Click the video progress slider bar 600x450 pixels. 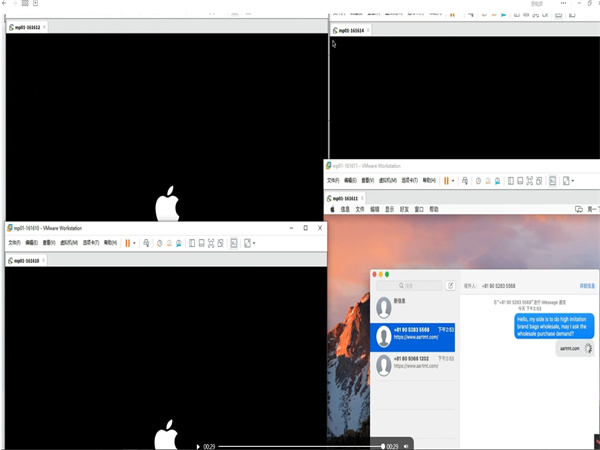point(300,446)
